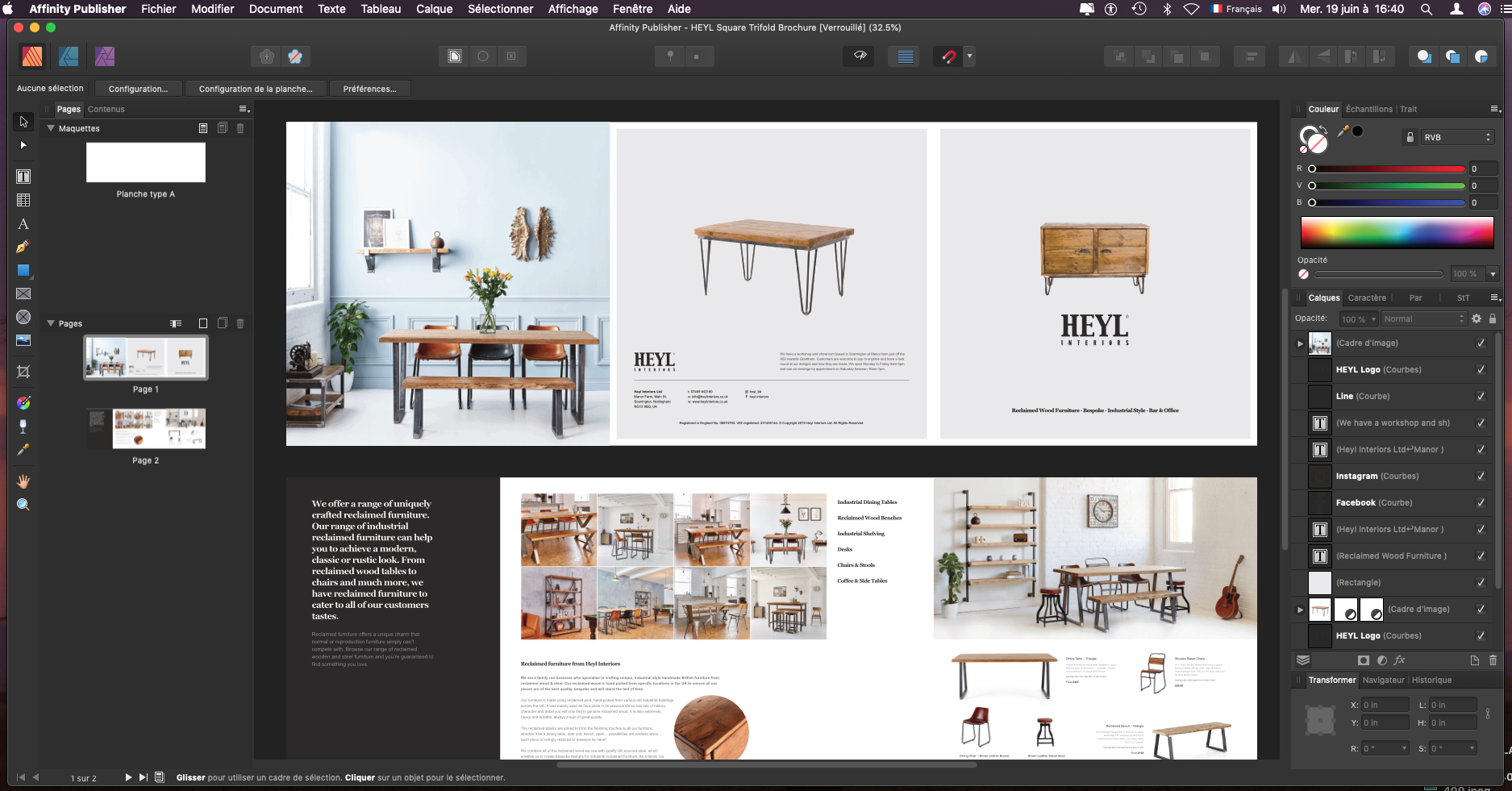
Task: Select the Frame Text tool
Action: click(23, 177)
